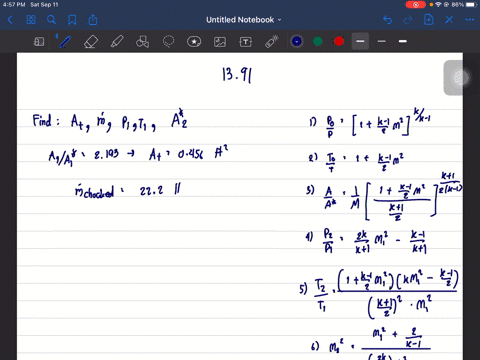Select the Eraser tool
This screenshot has width=480, height=360.
pyautogui.click(x=91, y=42)
